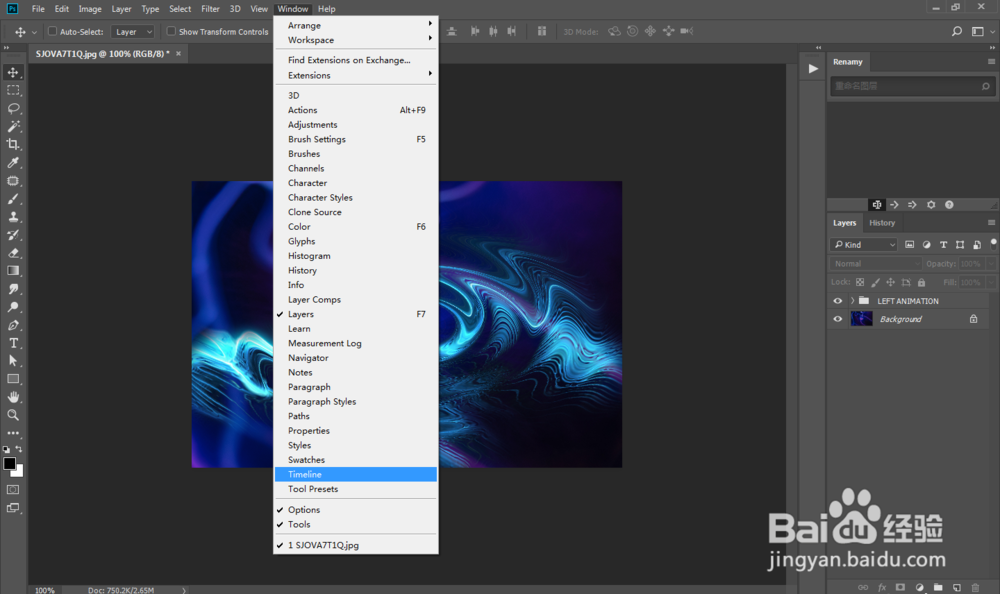This screenshot has width=1000, height=594.
Task: Filter layers by type layers icon
Action: (943, 244)
